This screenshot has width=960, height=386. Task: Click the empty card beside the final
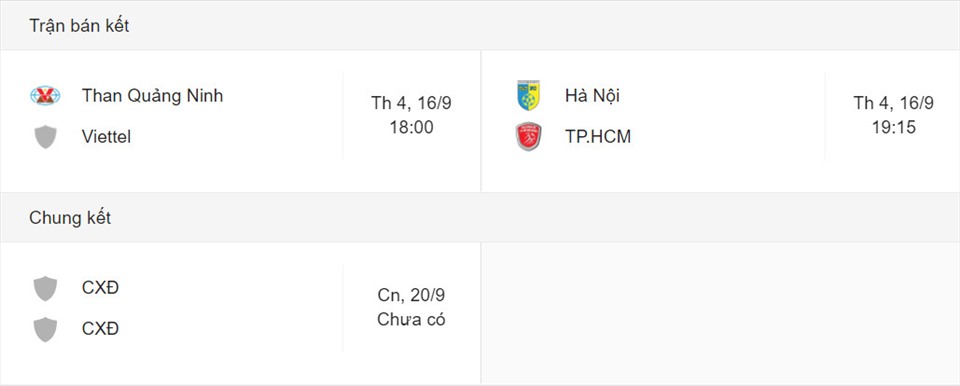tap(721, 312)
